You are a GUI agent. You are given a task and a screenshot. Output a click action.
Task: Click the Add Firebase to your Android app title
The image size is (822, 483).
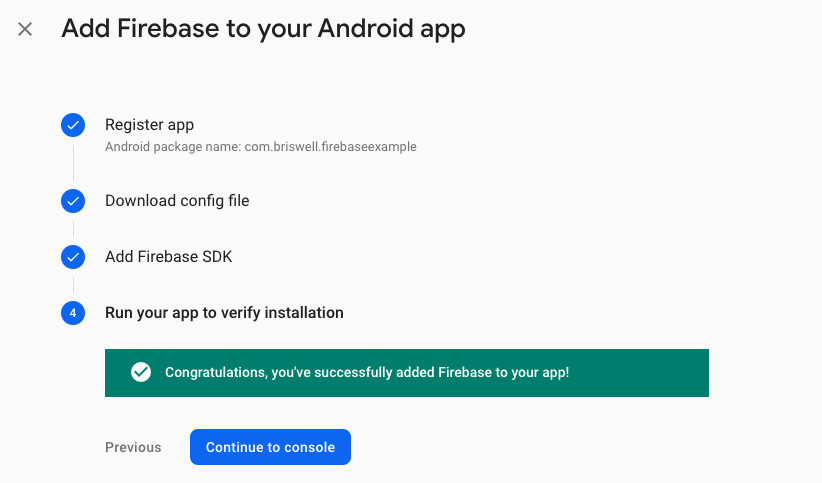tap(263, 28)
